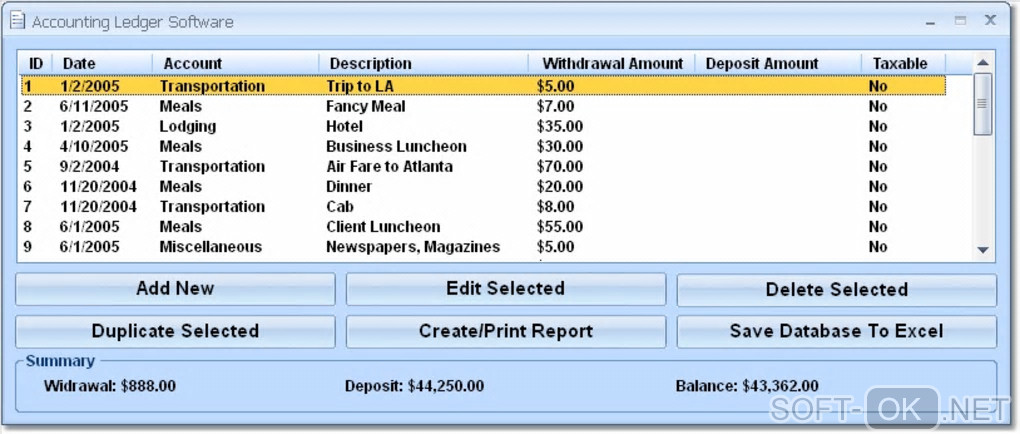Click the 9/2/2004 date cell
Screen dimensions: 1020x434
pyautogui.click(x=90, y=167)
